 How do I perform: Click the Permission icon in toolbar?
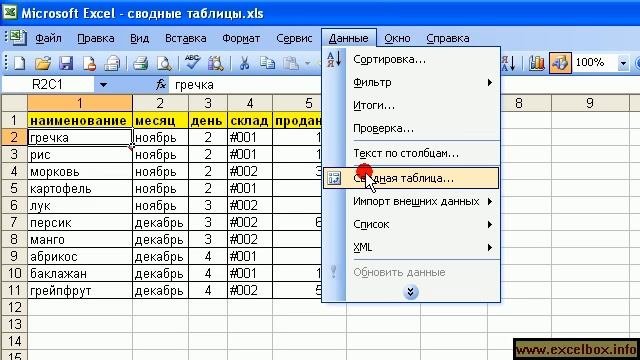click(x=89, y=63)
